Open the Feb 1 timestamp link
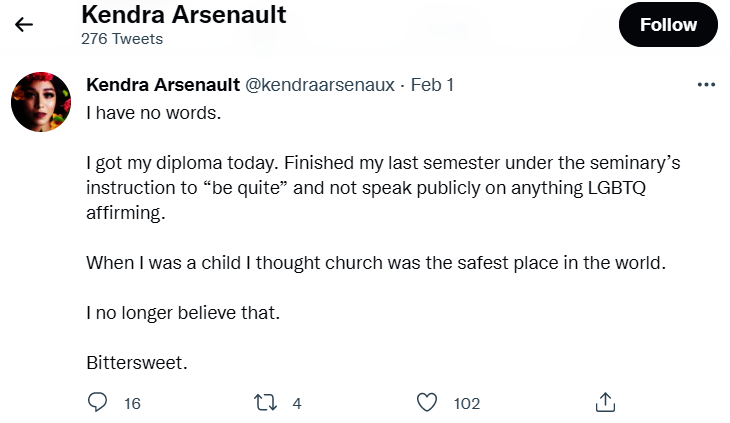 432,85
